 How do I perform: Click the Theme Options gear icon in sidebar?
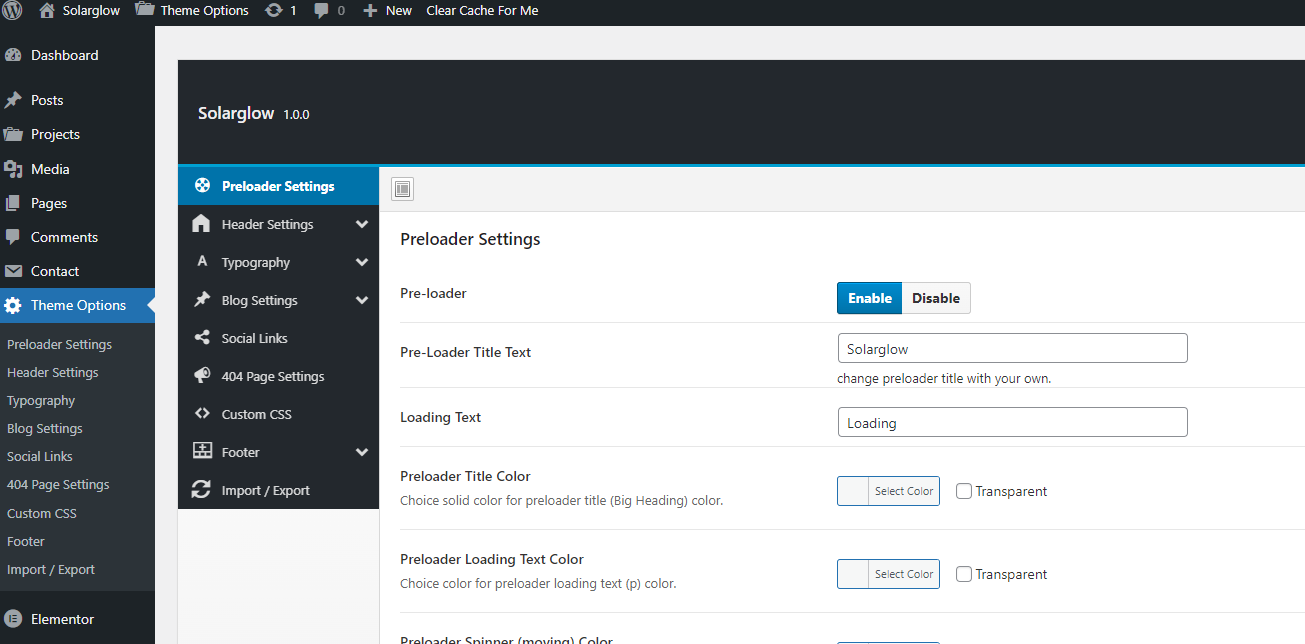pyautogui.click(x=13, y=305)
